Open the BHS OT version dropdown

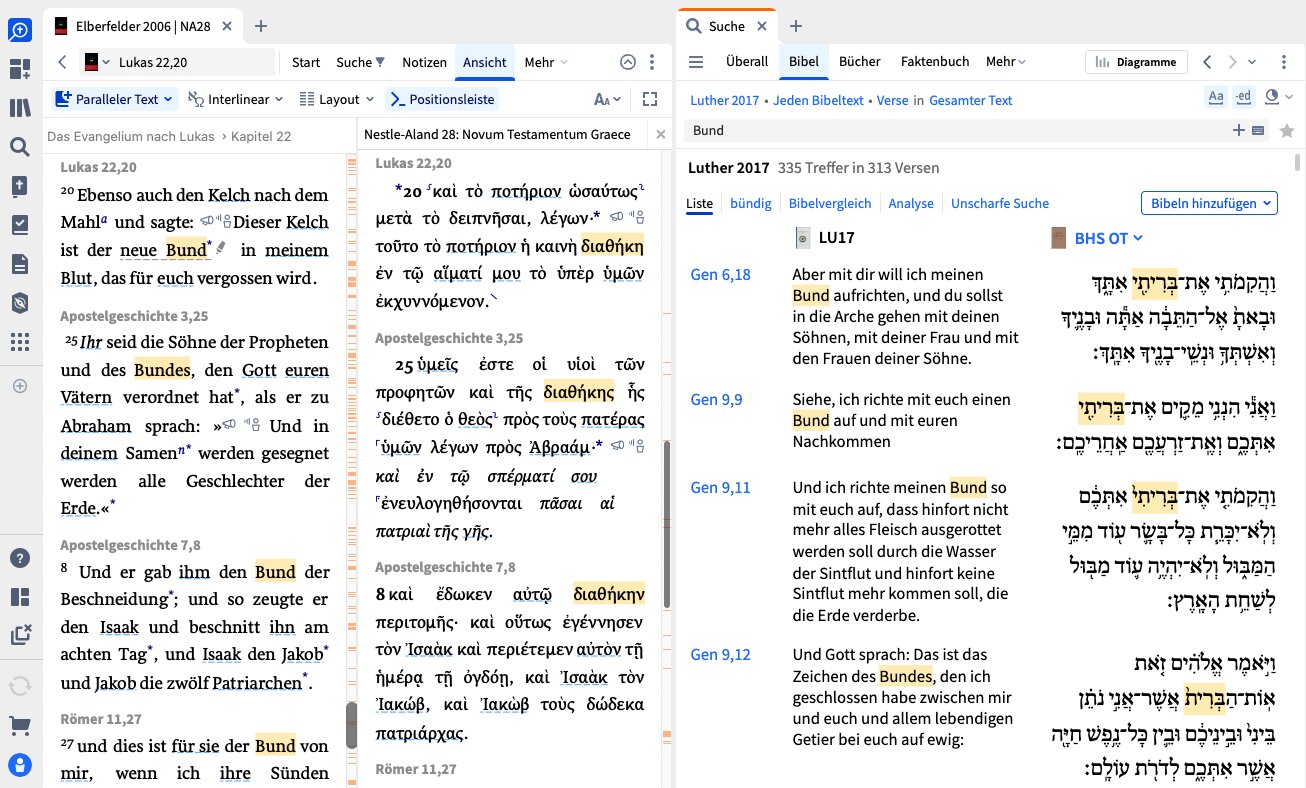click(x=1108, y=238)
